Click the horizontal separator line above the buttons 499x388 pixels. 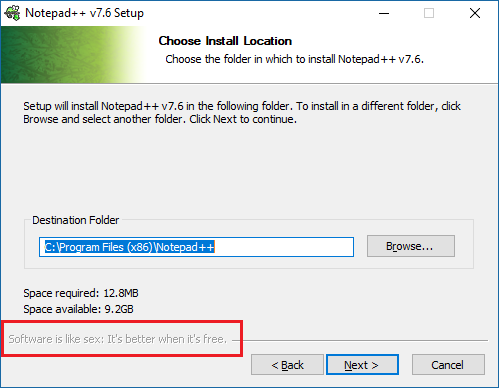(360, 340)
